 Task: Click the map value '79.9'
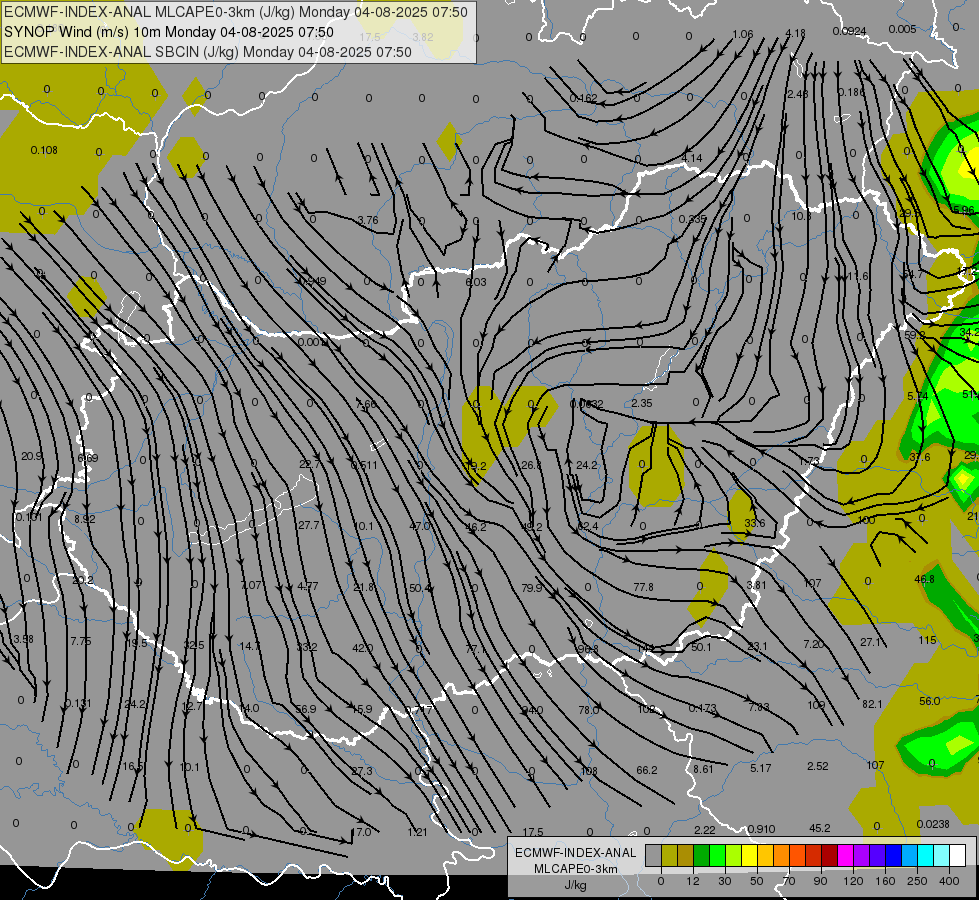pyautogui.click(x=532, y=588)
